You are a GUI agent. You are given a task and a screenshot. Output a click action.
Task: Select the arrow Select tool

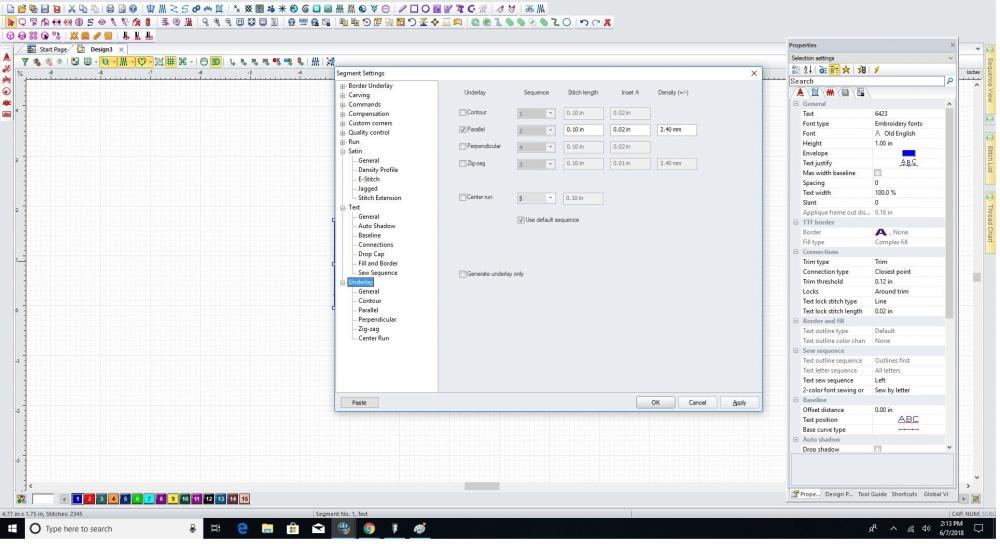tap(9, 21)
